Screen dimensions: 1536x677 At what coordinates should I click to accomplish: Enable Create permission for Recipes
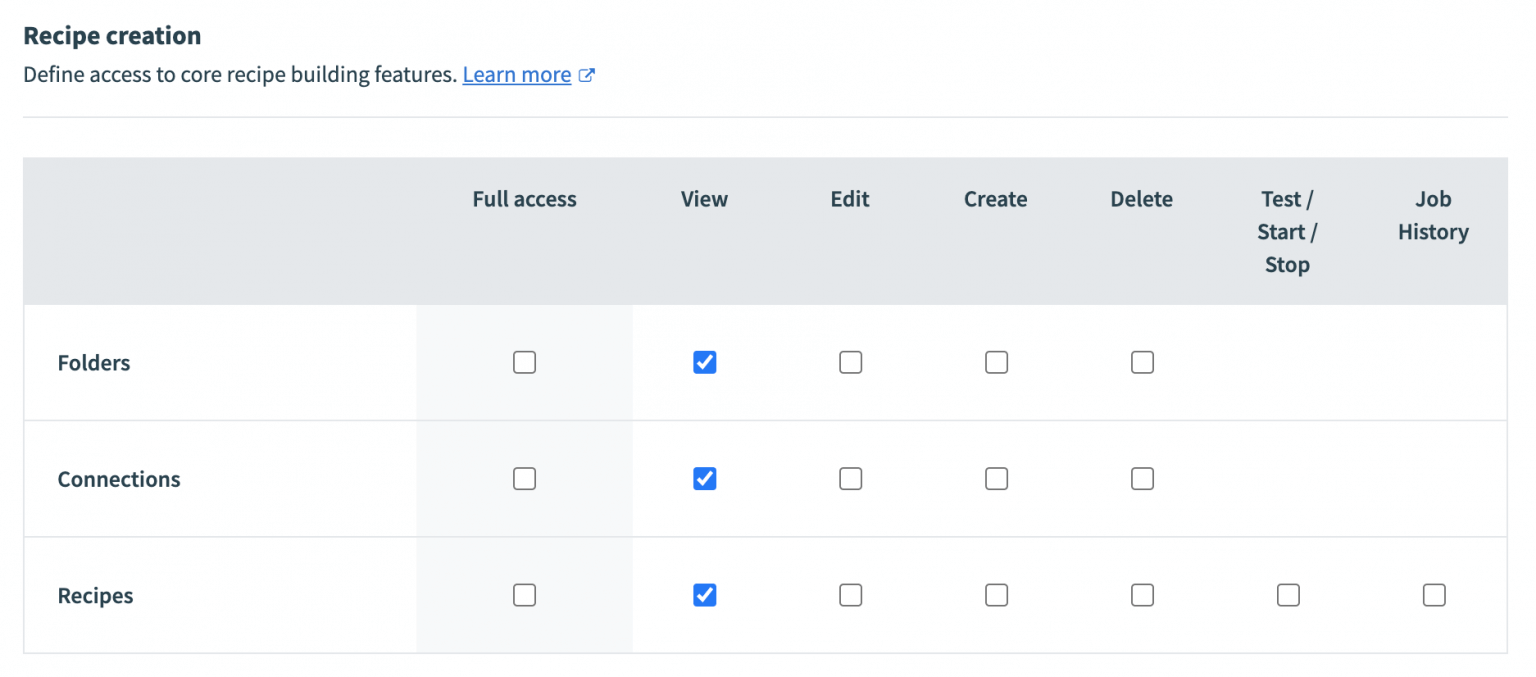click(x=996, y=595)
